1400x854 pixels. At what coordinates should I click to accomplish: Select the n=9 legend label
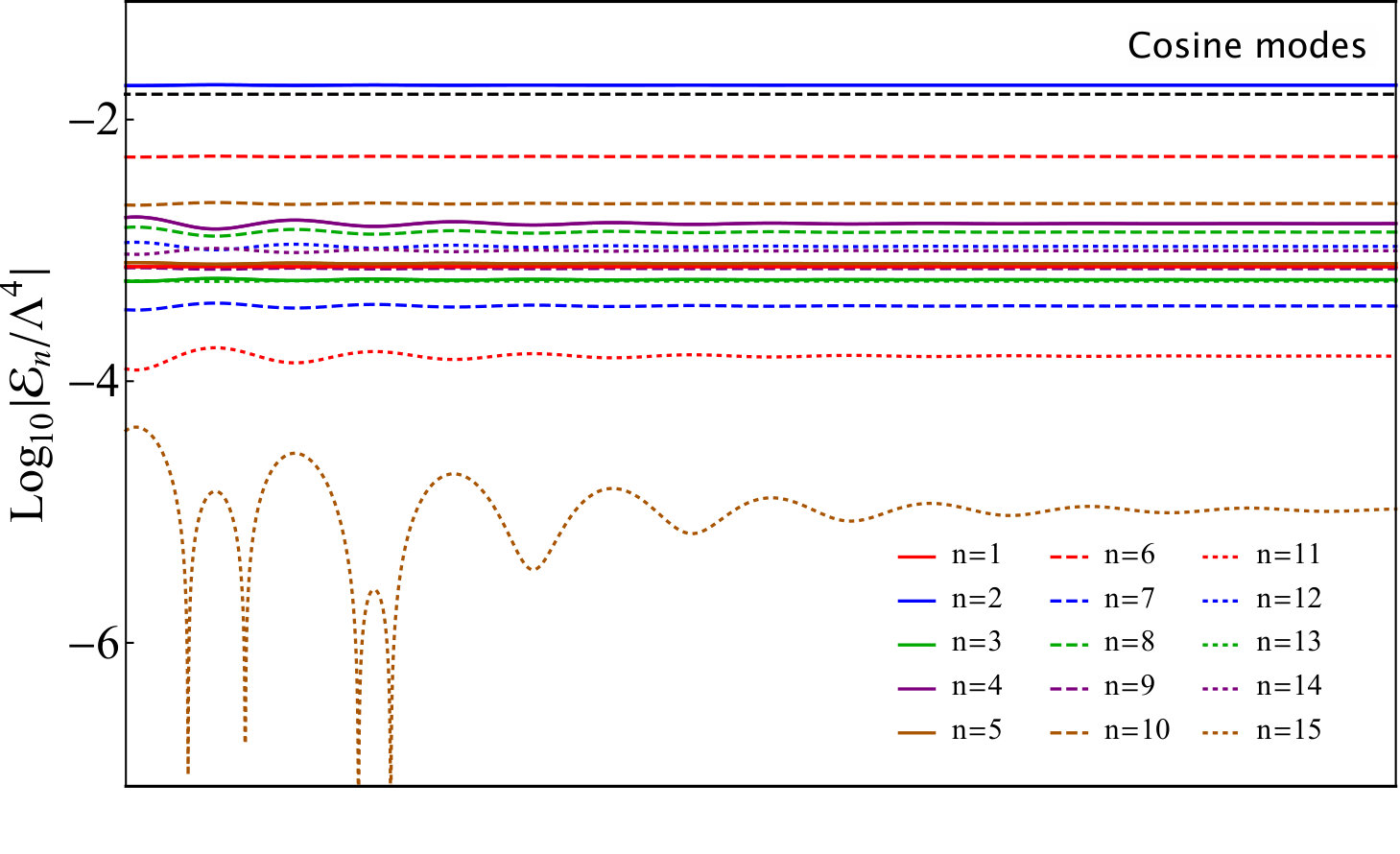coord(1129,686)
